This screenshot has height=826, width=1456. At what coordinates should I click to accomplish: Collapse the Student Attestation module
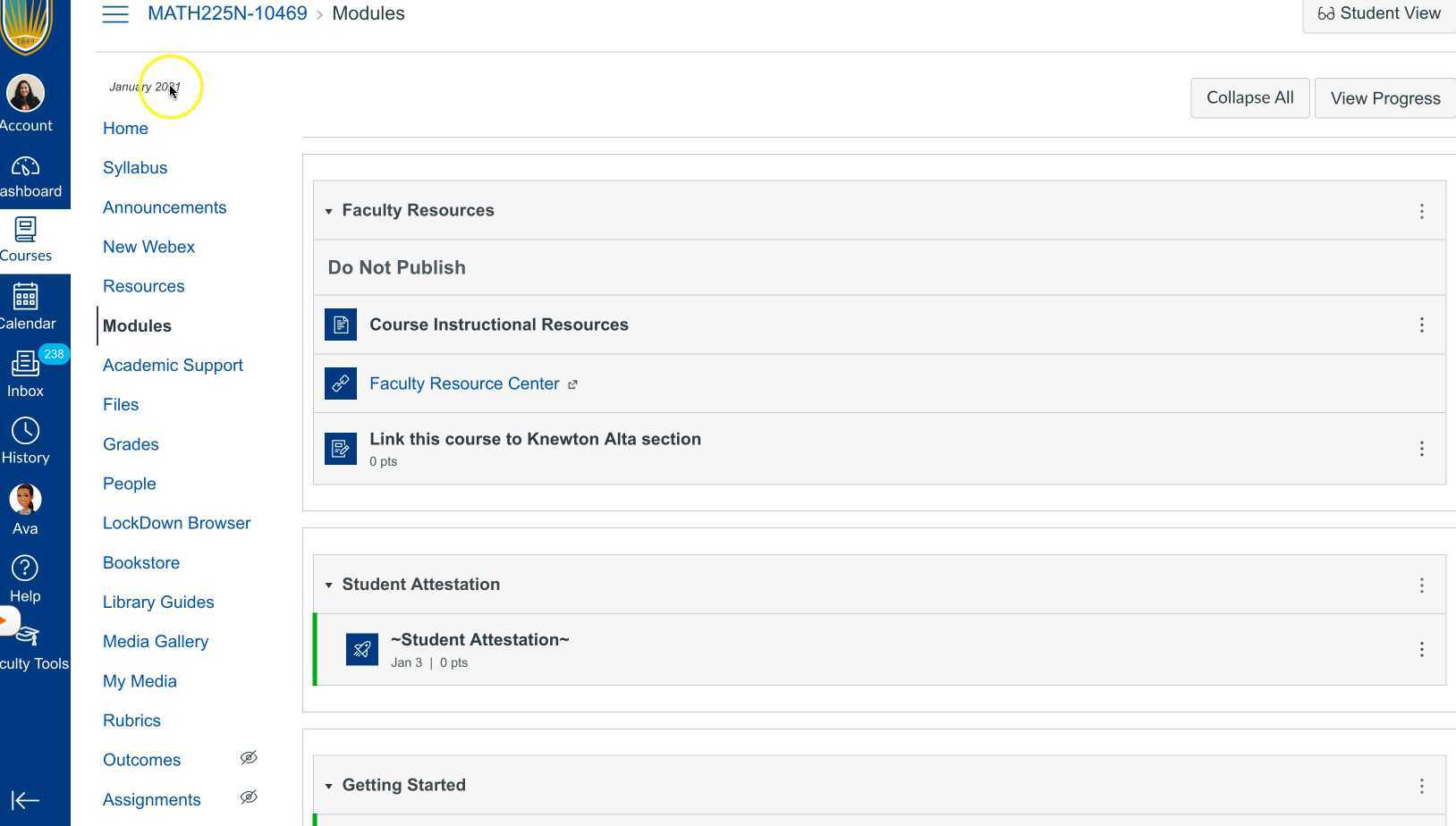329,586
